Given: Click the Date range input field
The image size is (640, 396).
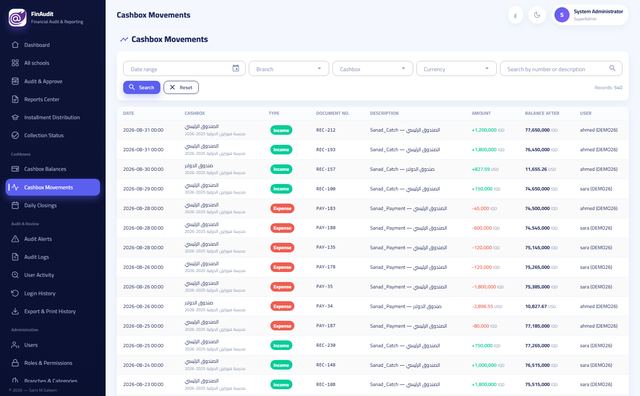Looking at the screenshot, I should pyautogui.click(x=184, y=69).
